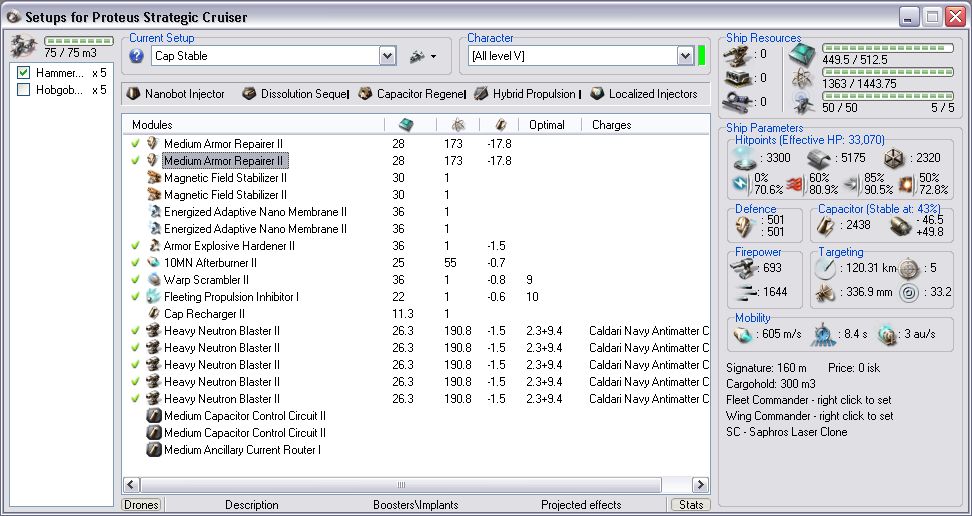Toggle active state of 10MN Afterburner II
The height and width of the screenshot is (516, 972).
[x=135, y=263]
